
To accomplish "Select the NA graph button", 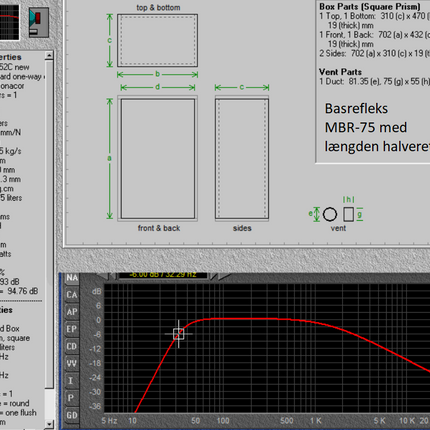I will 72,278.
